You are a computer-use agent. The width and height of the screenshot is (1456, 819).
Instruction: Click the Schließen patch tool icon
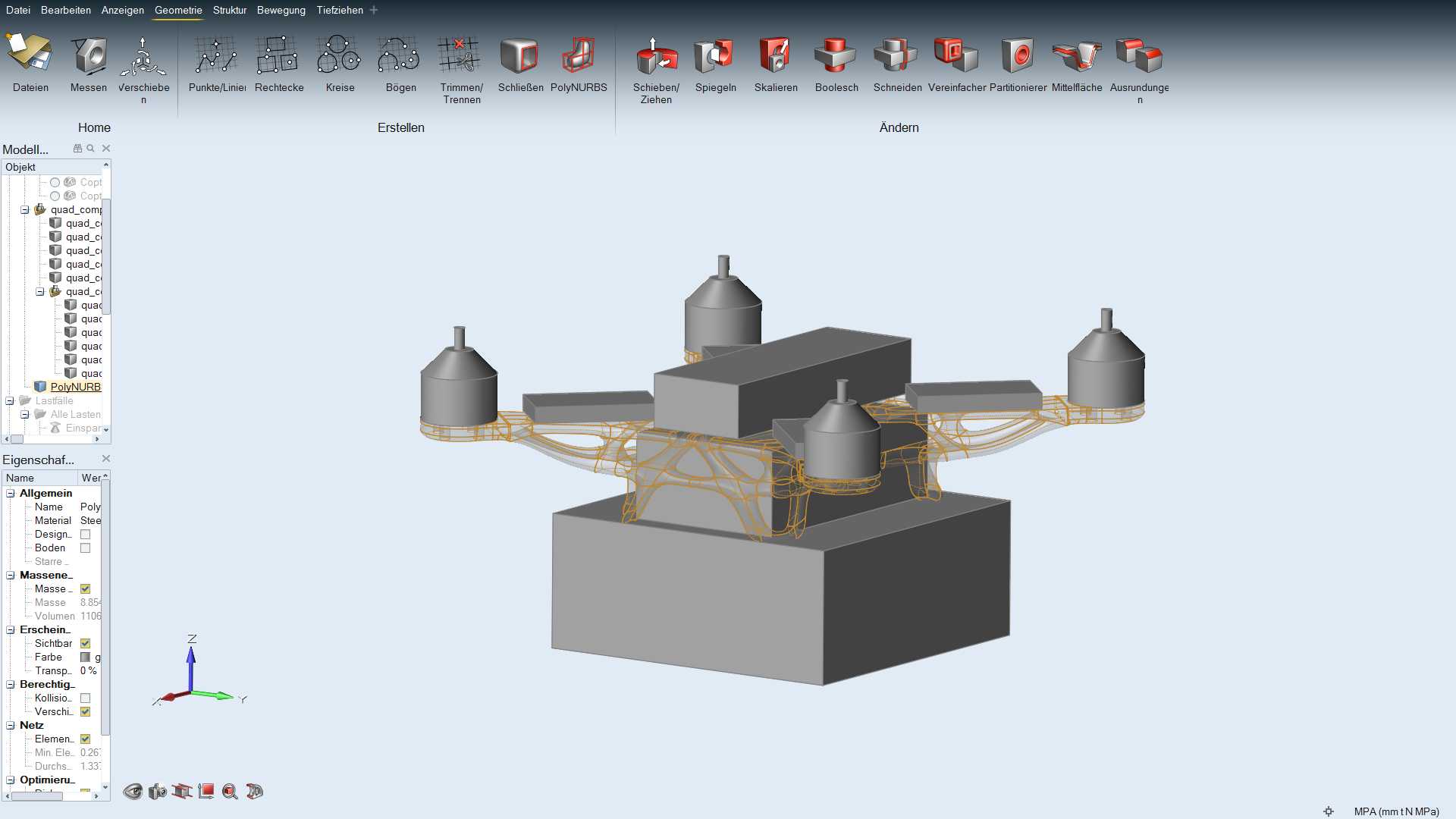click(519, 55)
